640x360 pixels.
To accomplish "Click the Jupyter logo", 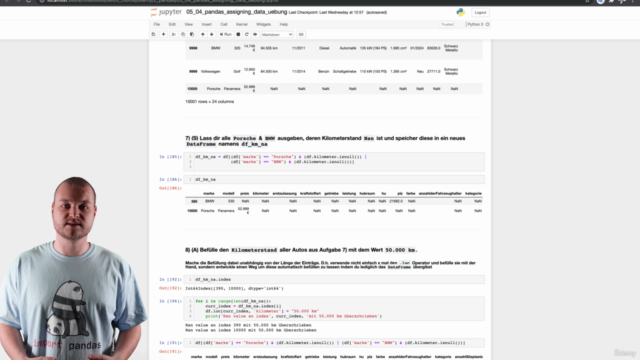I will pos(166,12).
